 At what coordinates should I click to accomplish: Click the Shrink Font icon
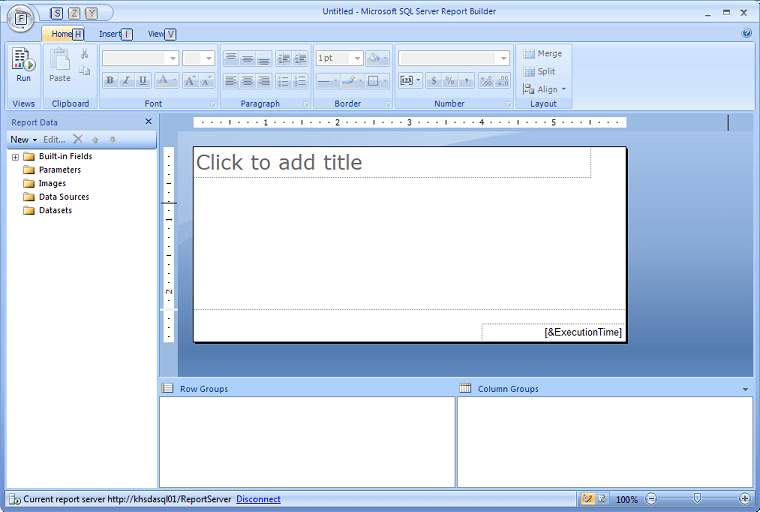pos(206,80)
